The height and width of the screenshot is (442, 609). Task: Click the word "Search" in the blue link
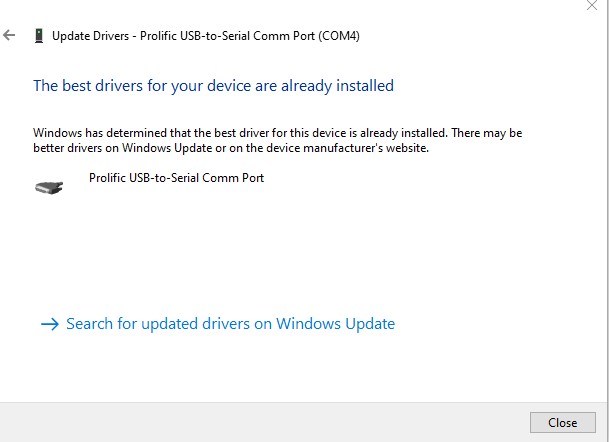coord(89,324)
